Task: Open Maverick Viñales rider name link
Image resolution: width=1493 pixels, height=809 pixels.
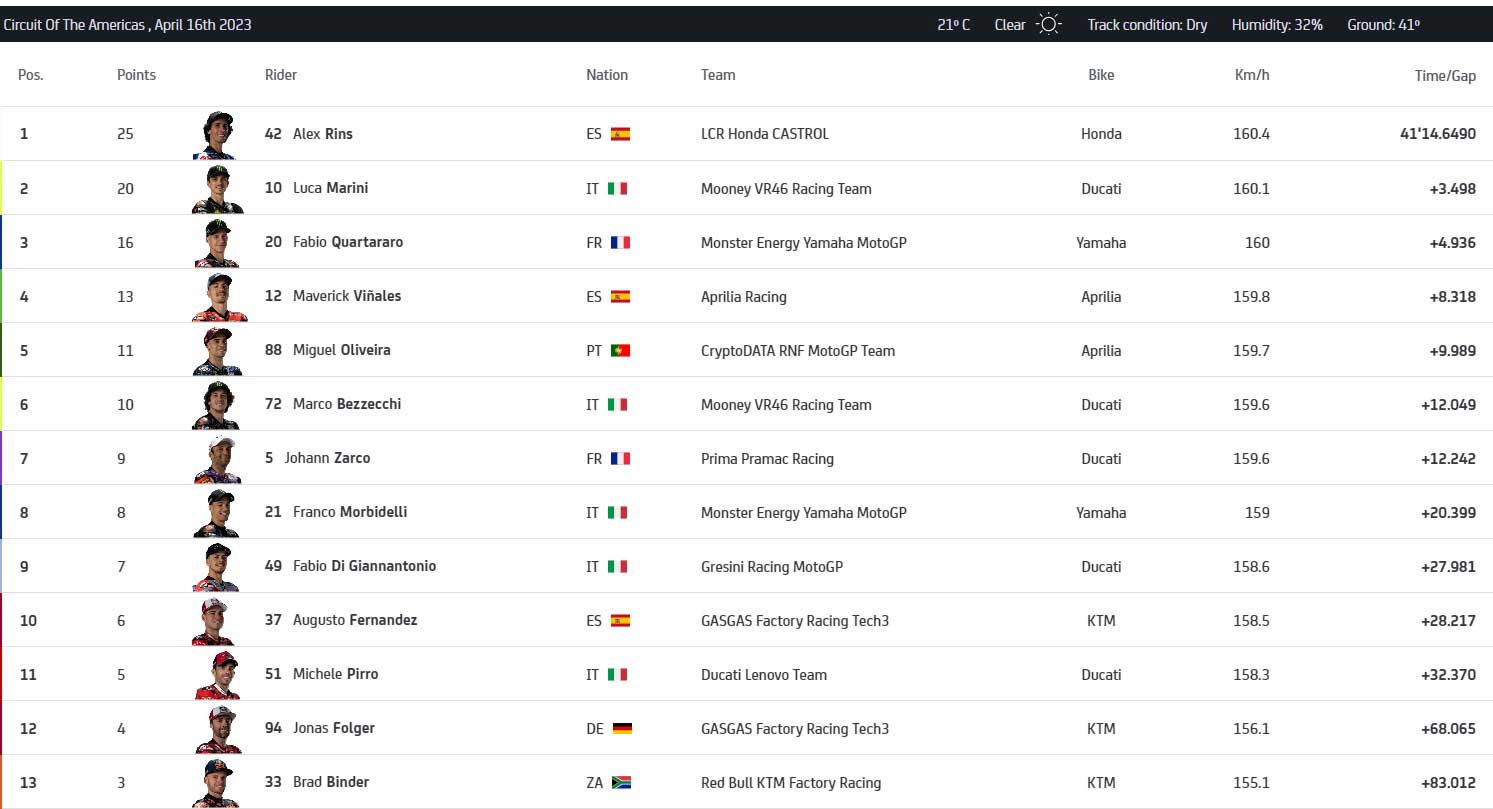Action: click(333, 296)
